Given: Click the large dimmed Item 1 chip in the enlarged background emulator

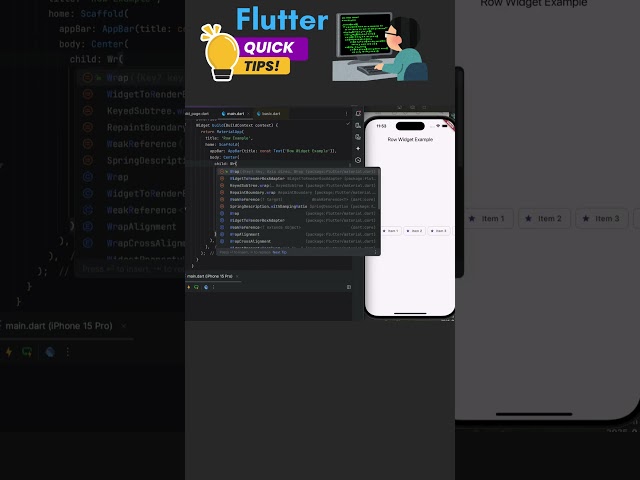Looking at the screenshot, I should tap(487, 219).
